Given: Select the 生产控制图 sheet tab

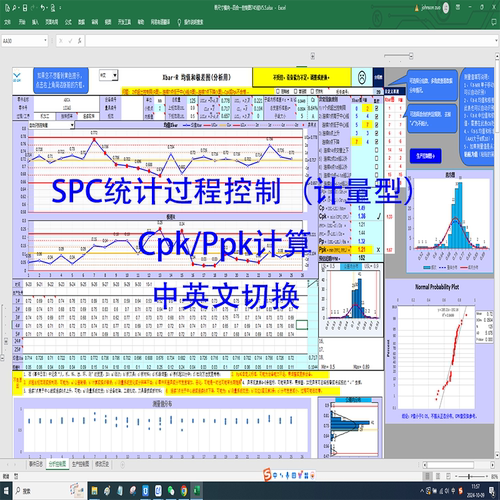Looking at the screenshot, I should (x=80, y=464).
